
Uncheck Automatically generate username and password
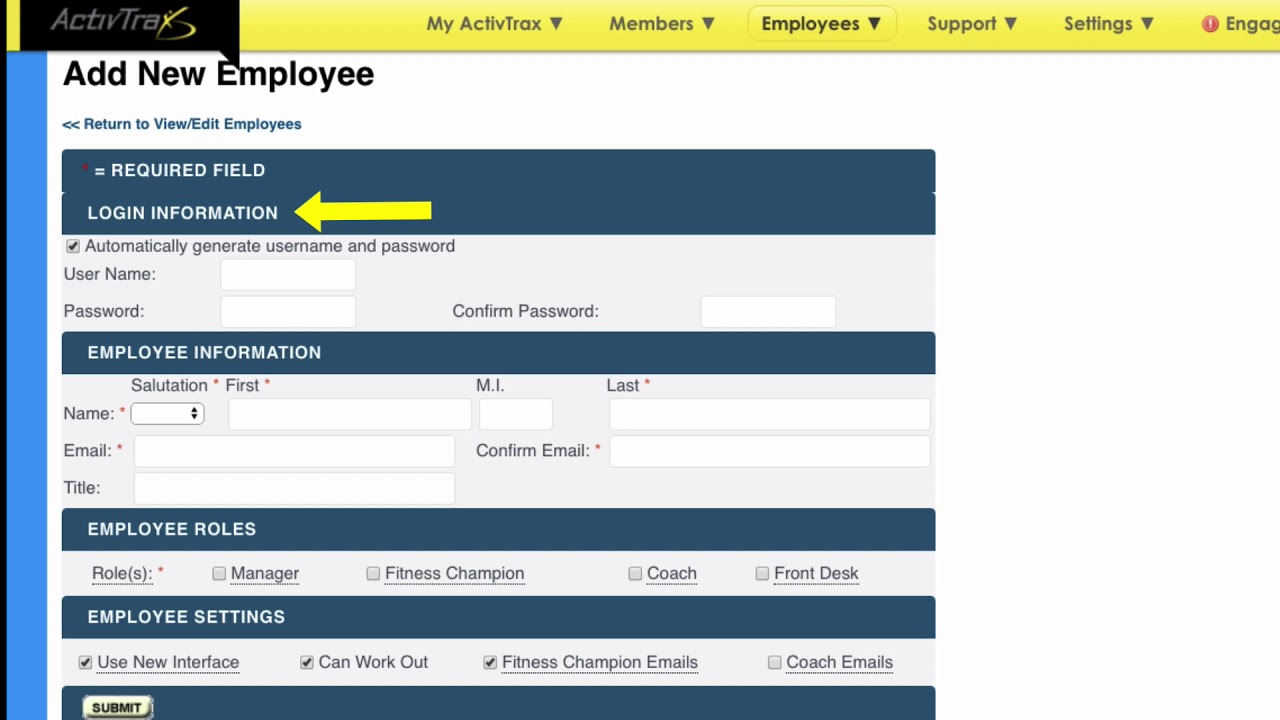pos(73,246)
